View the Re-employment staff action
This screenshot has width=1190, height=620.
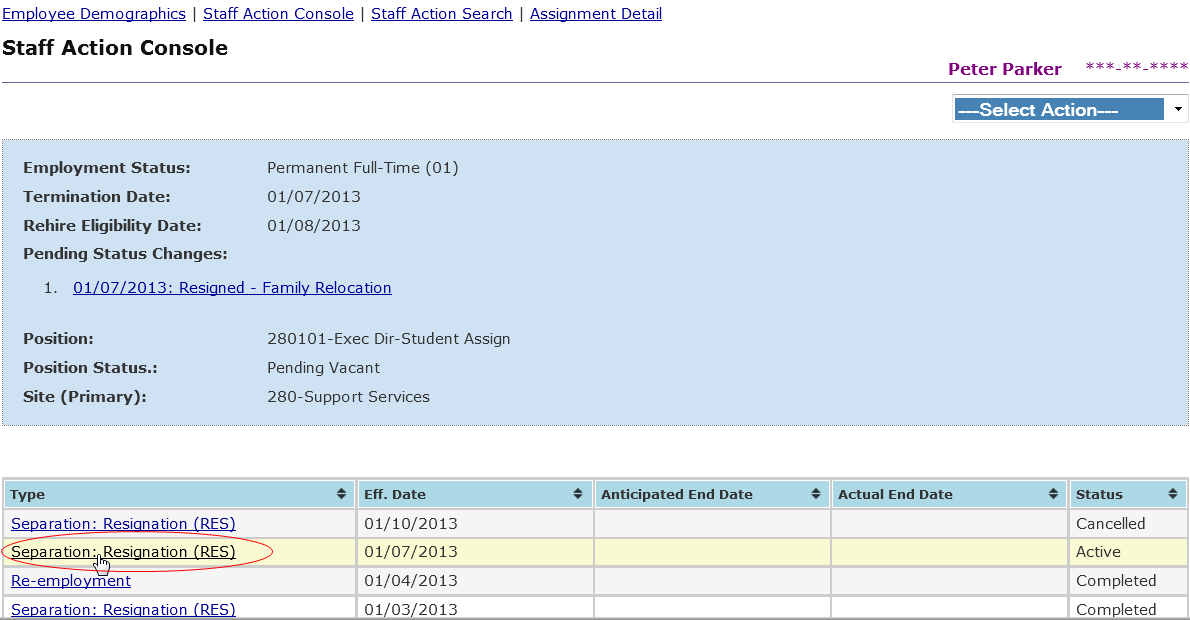71,581
